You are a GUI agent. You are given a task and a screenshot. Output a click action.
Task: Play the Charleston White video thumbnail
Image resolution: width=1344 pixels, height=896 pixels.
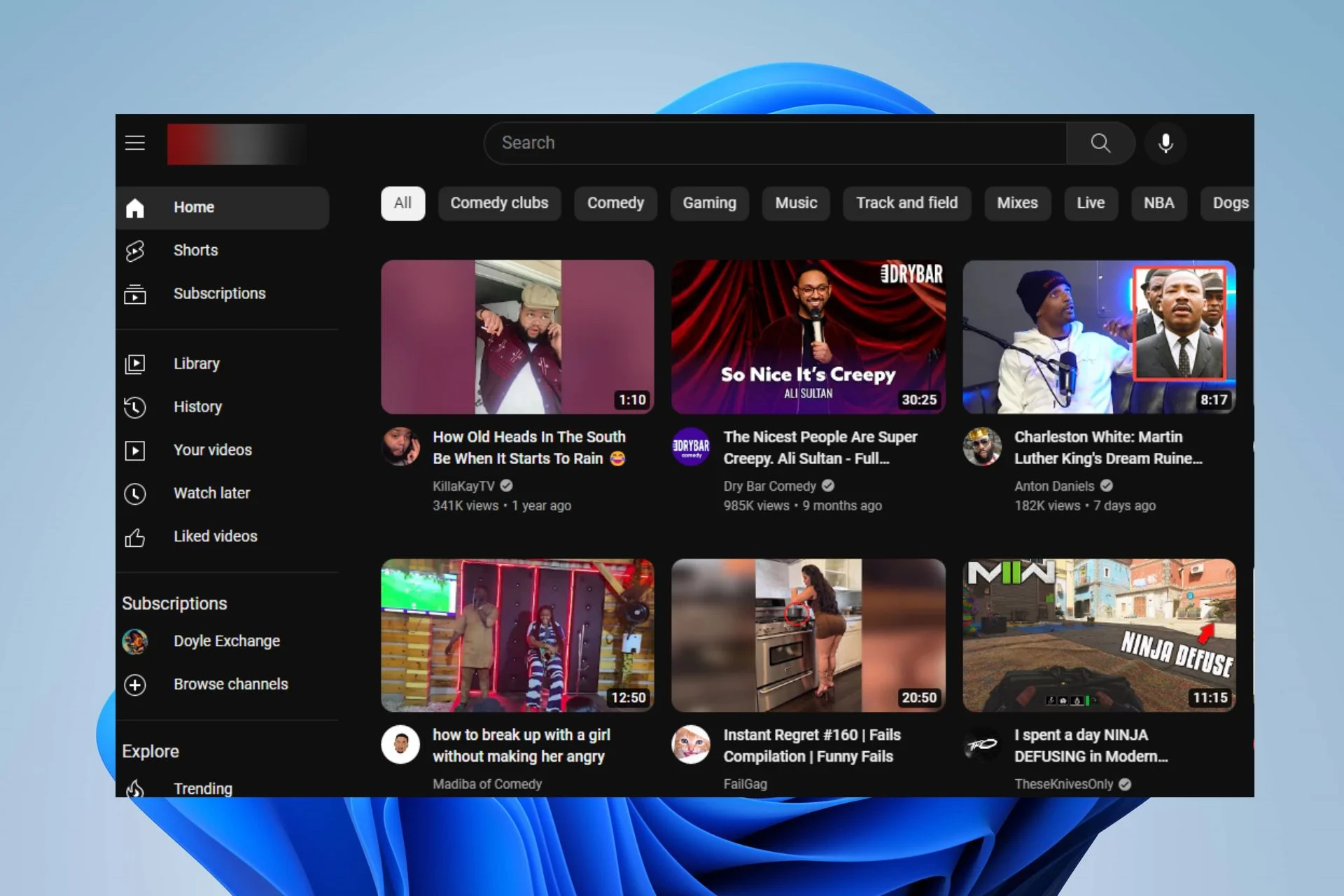coord(1099,337)
